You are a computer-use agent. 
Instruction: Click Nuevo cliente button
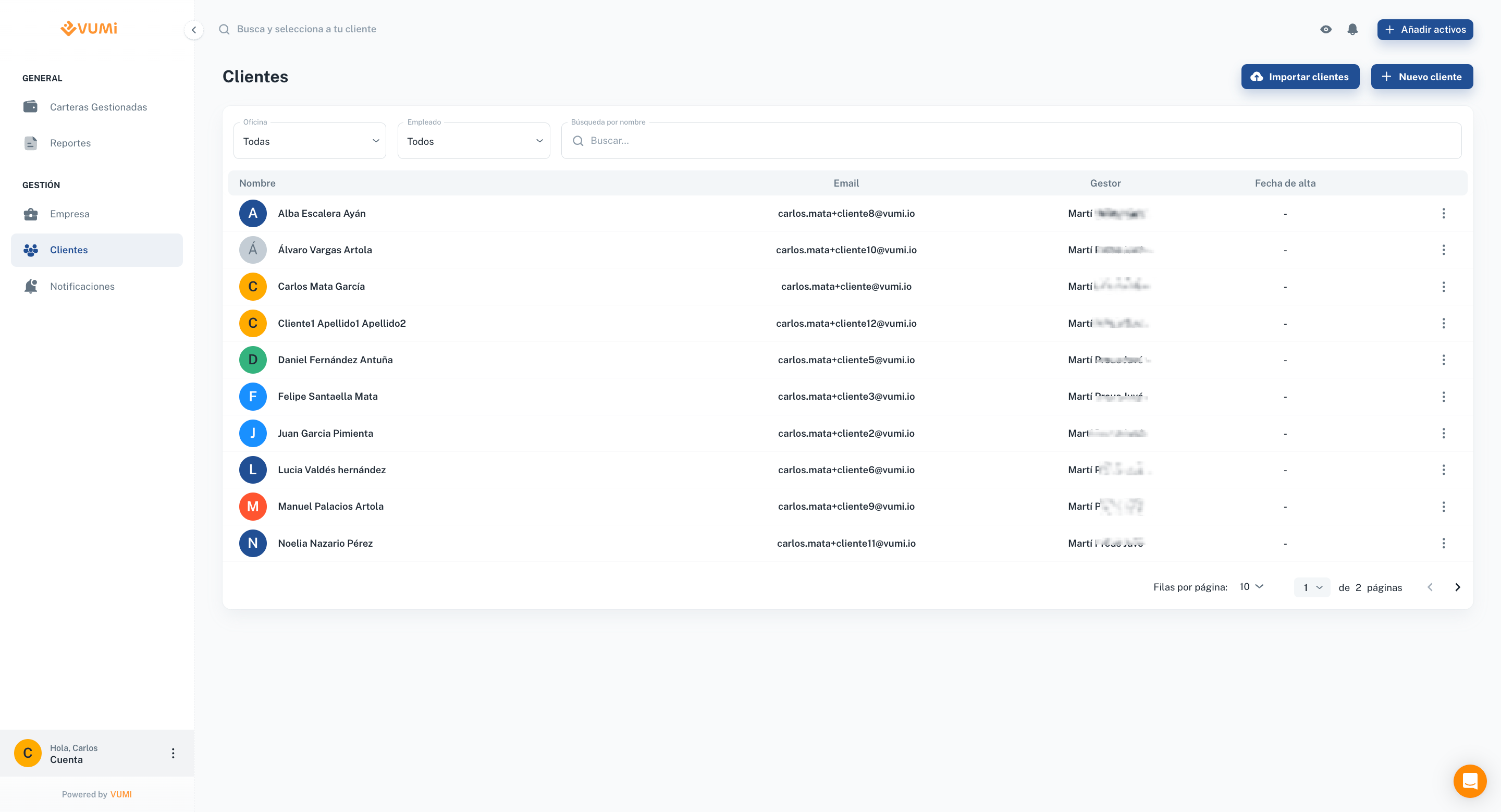1422,77
